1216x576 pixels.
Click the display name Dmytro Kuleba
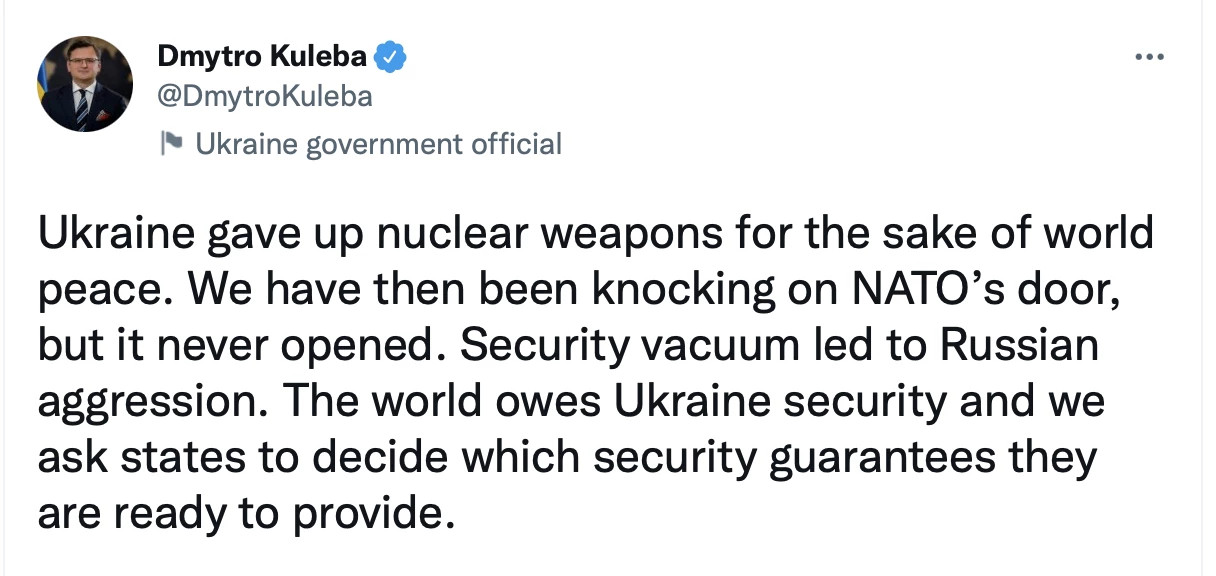262,57
